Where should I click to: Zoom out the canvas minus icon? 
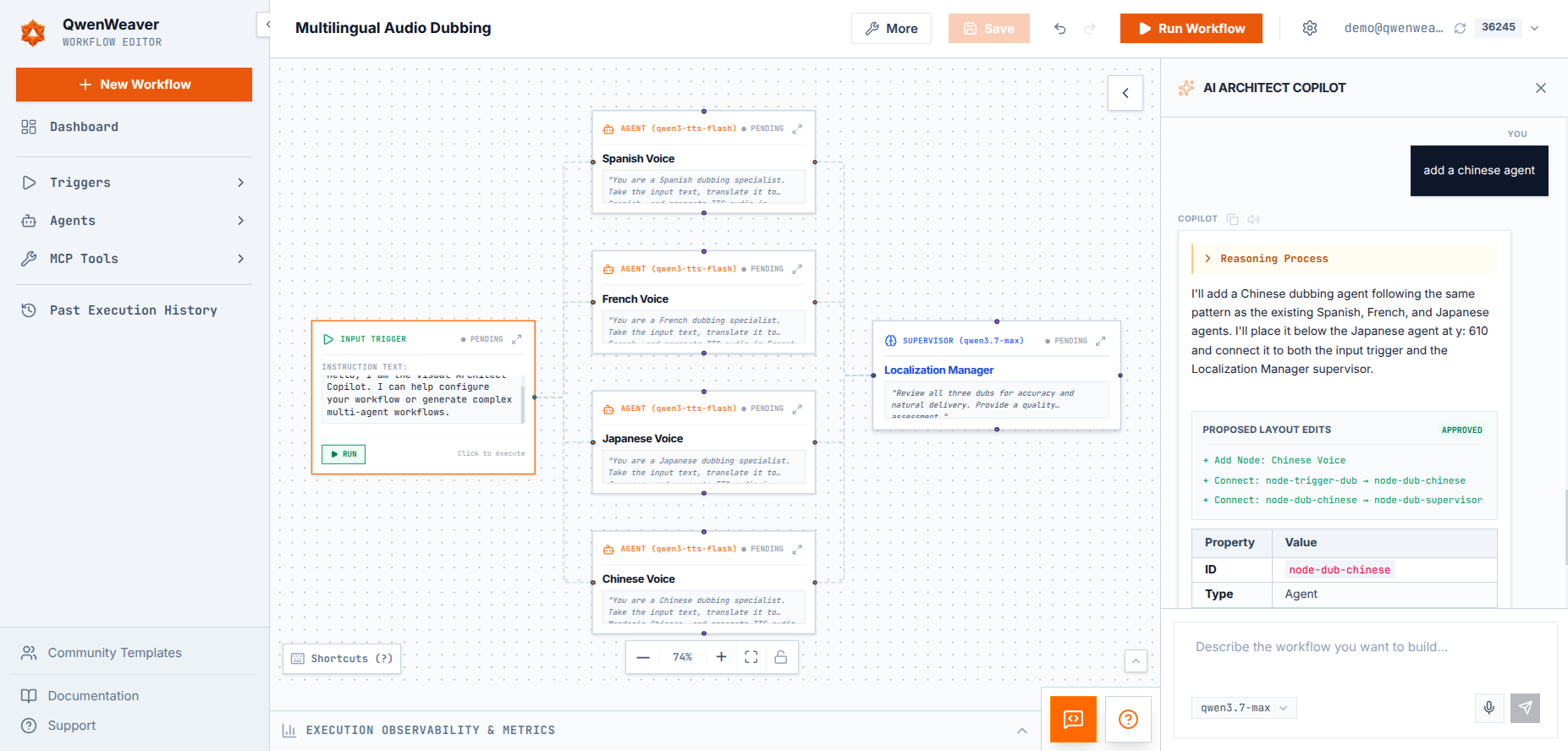click(643, 657)
